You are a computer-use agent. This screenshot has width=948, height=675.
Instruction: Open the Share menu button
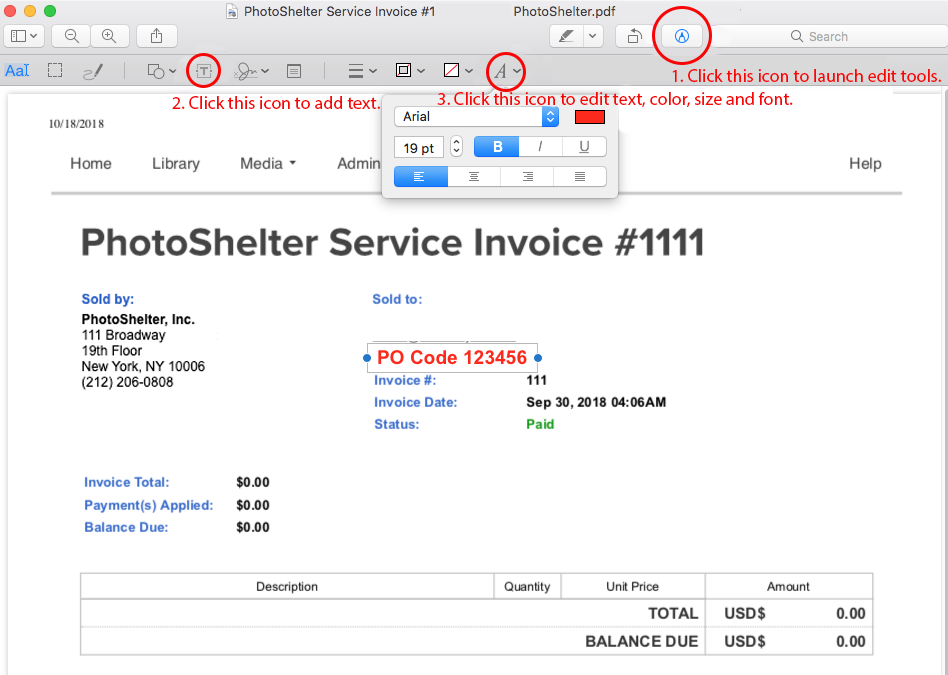click(x=157, y=36)
